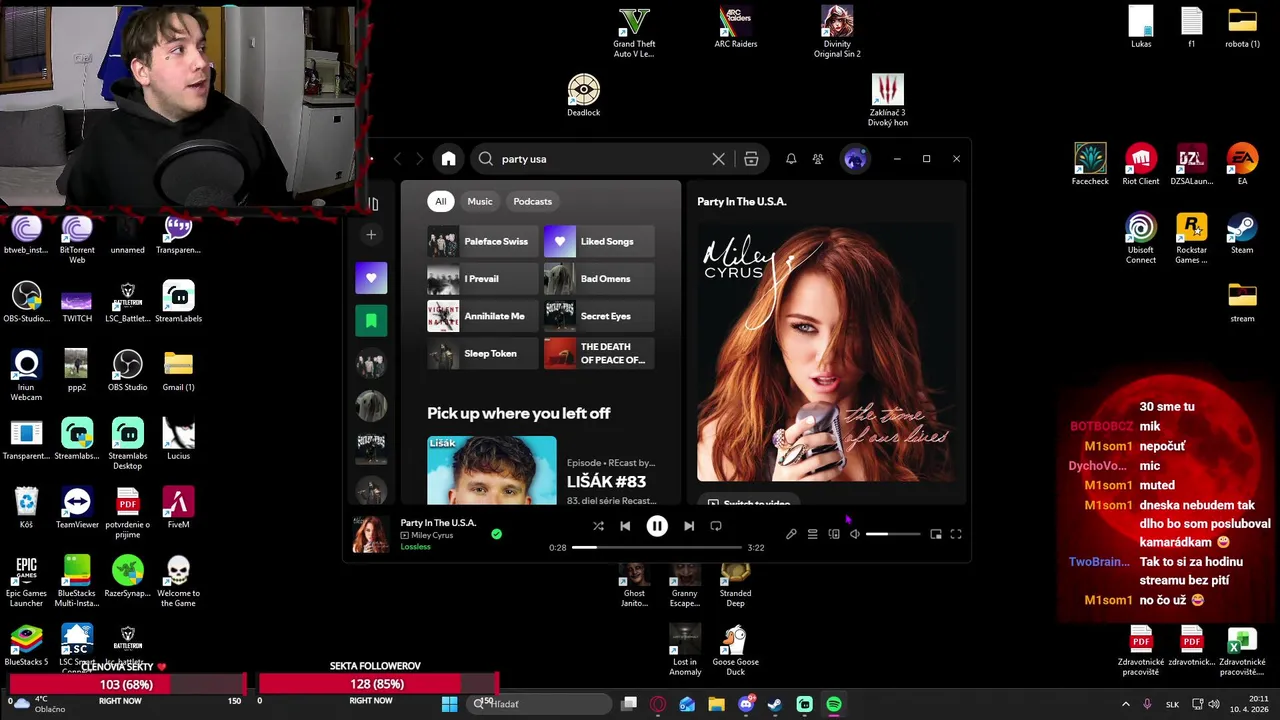Enter Spotify full screen view

956,534
